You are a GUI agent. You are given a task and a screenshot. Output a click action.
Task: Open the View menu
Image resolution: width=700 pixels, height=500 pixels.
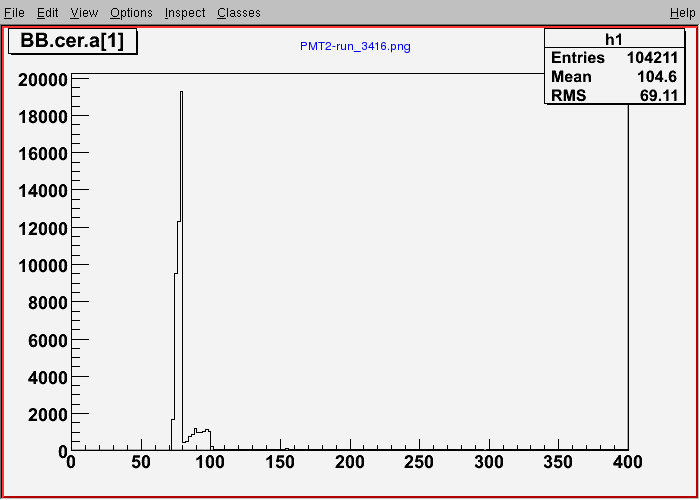tap(84, 13)
